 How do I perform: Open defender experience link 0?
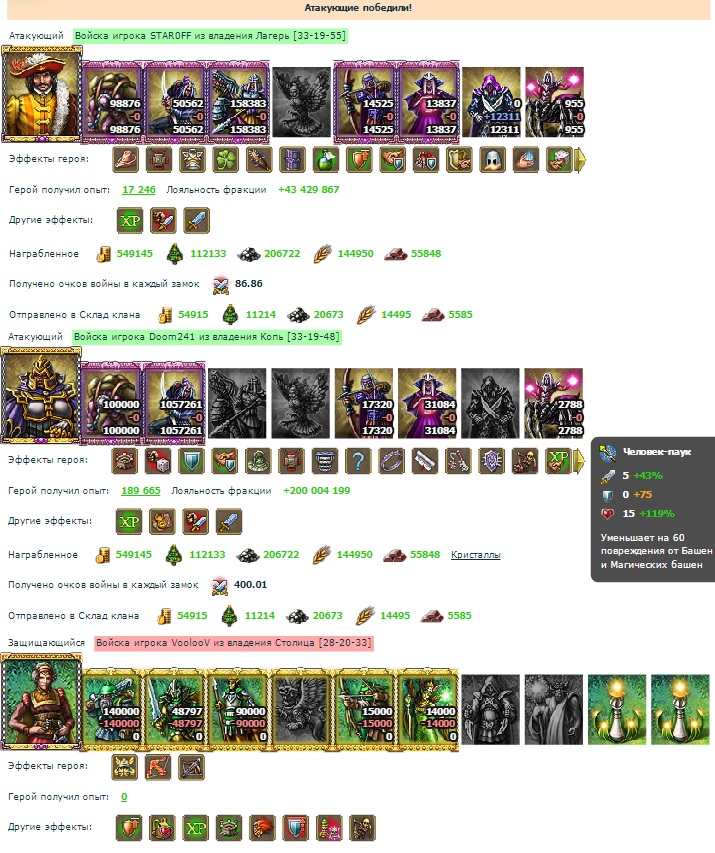(x=124, y=797)
